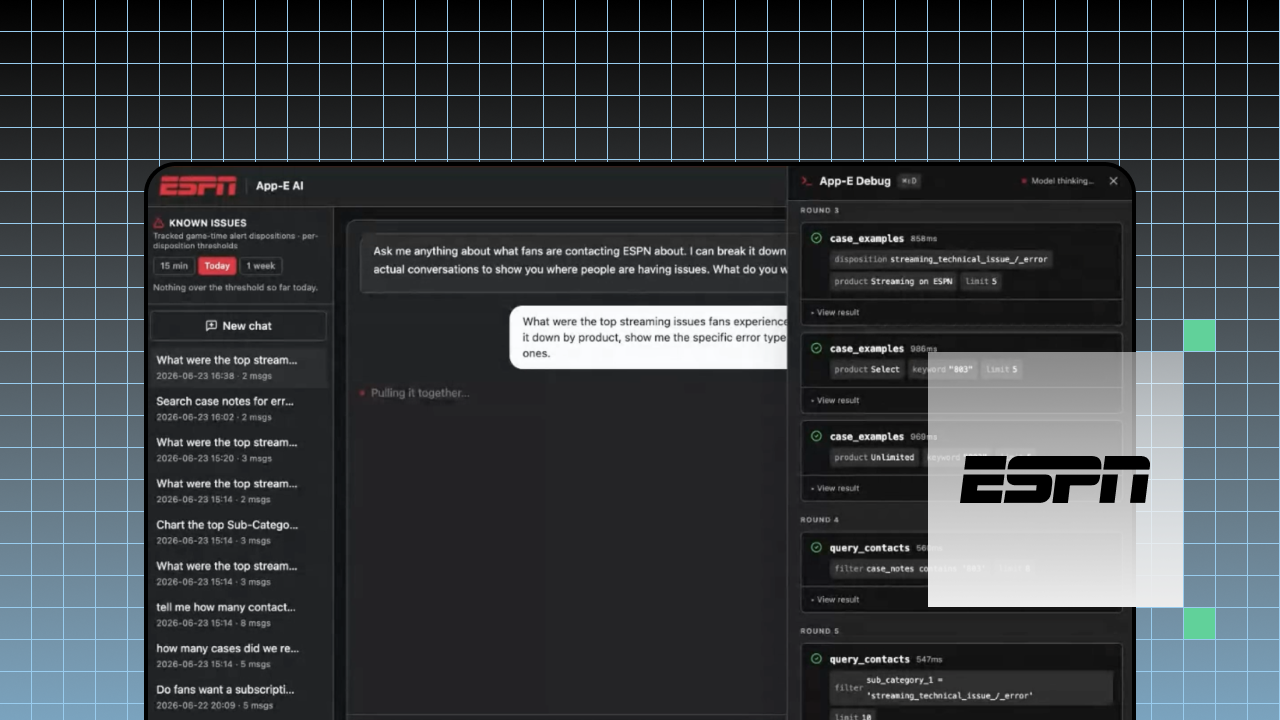Click the disposition streaming_technical_issue_/_error parameter chip

point(941,259)
